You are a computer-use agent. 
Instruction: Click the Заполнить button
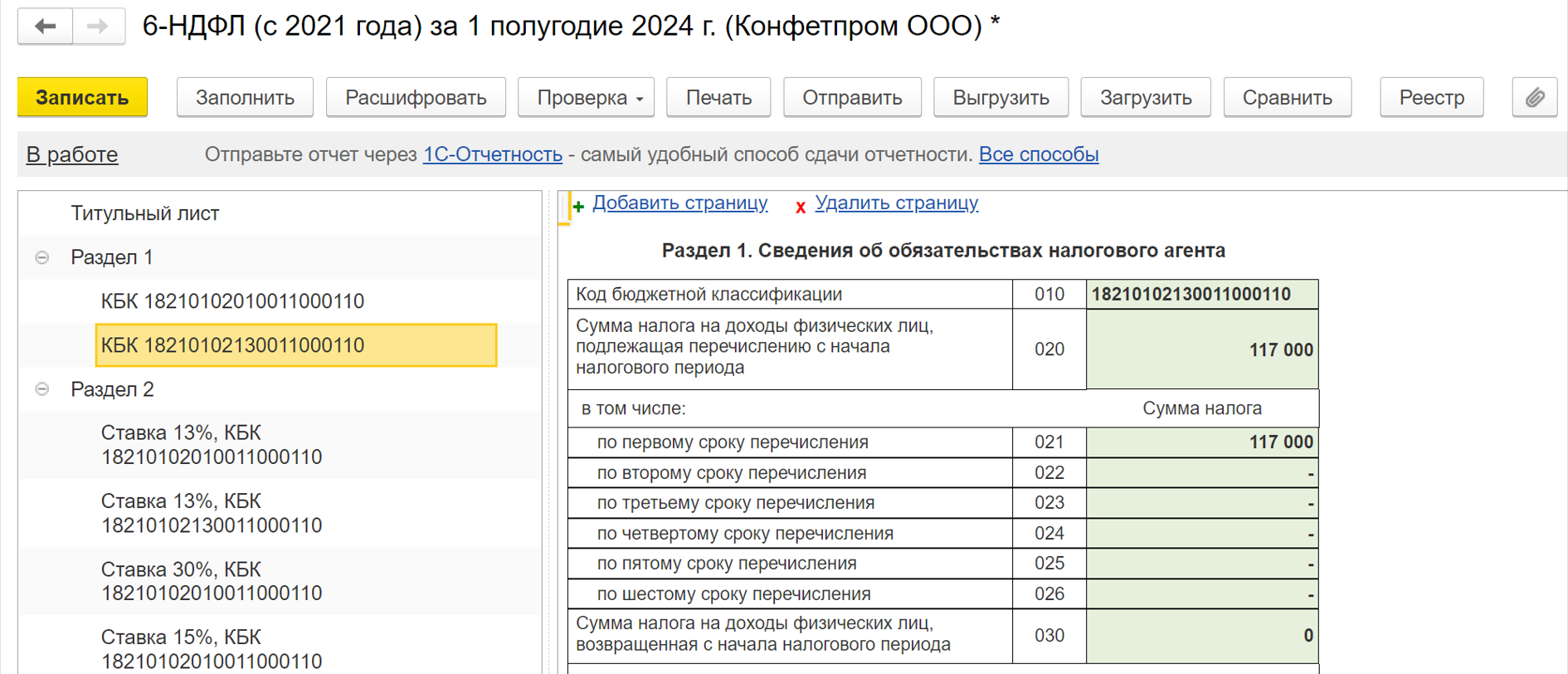pyautogui.click(x=245, y=97)
